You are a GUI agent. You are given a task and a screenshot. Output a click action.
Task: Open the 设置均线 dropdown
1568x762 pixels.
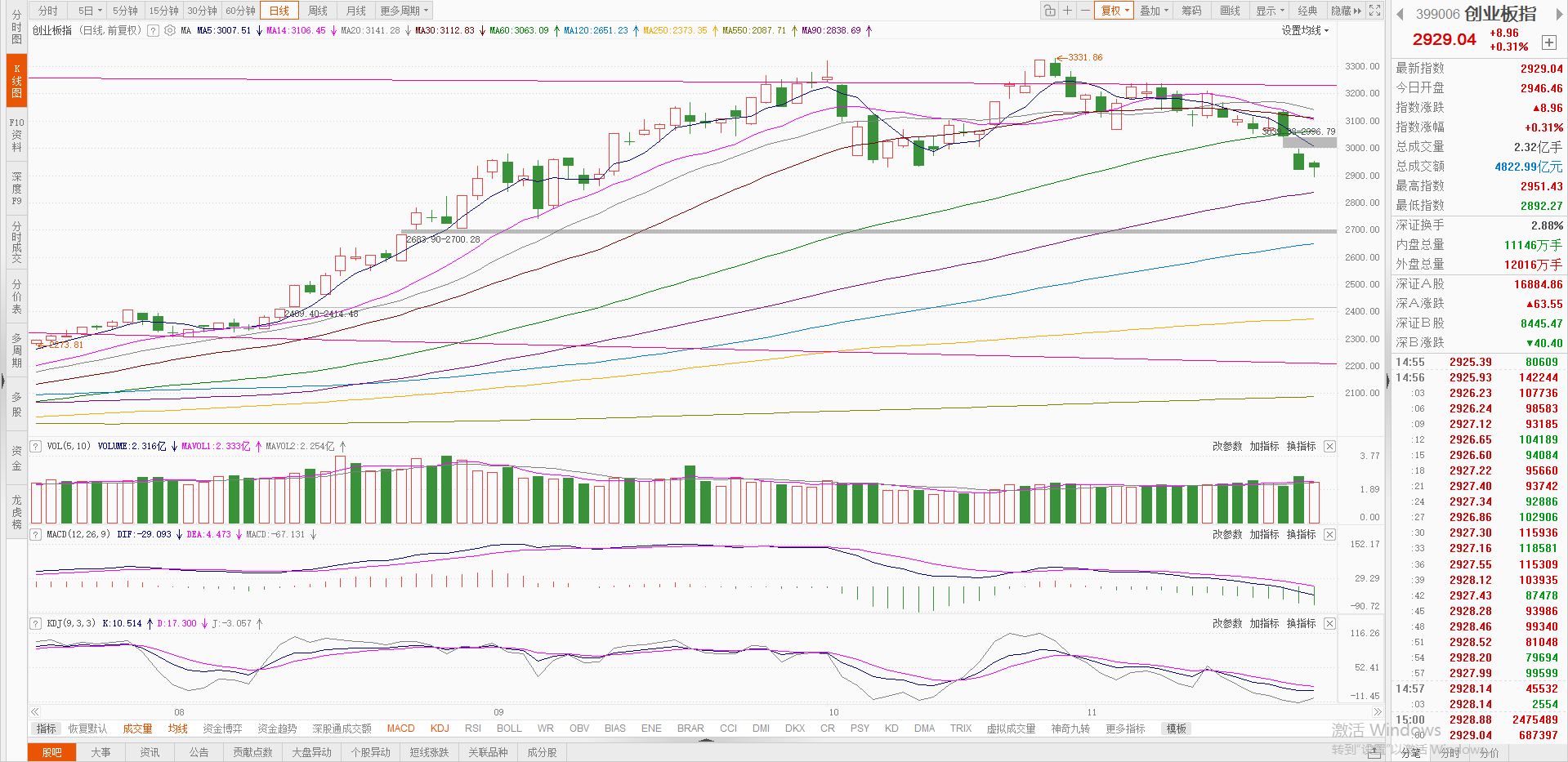click(1305, 30)
